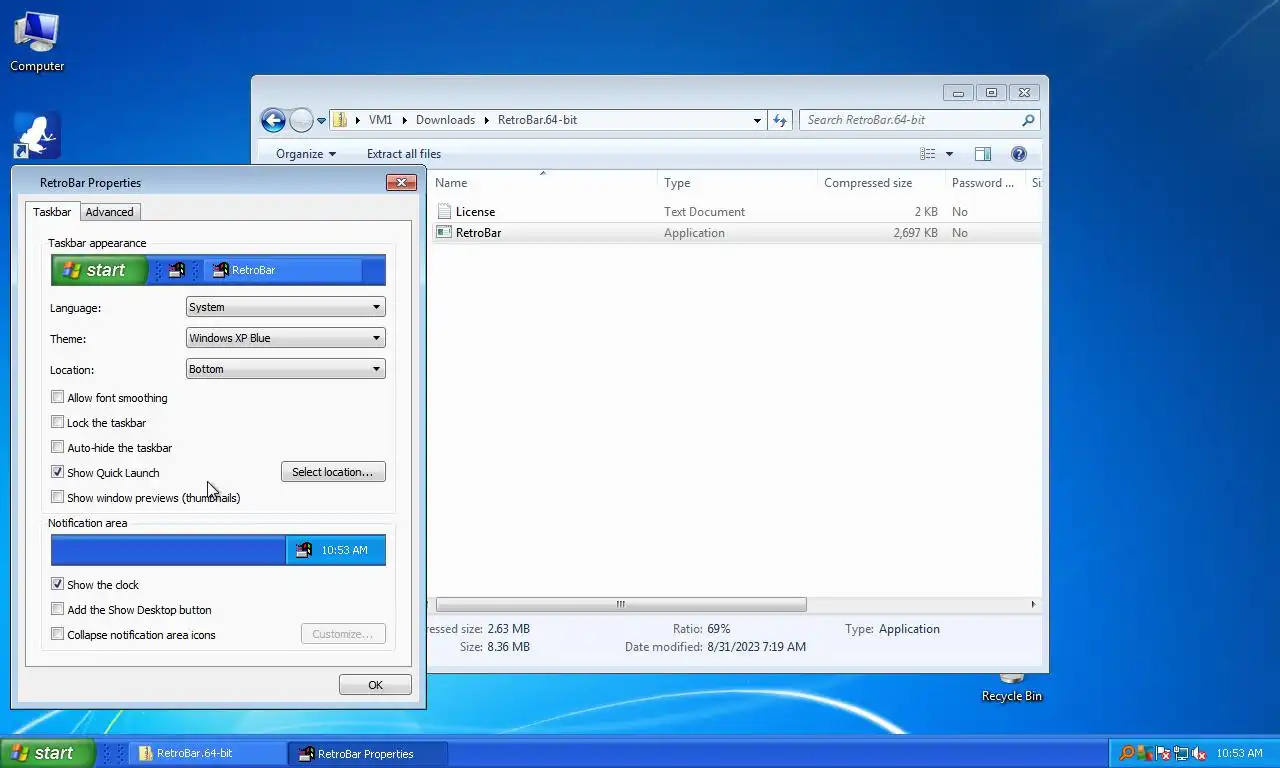Click the refresh icon next to address bar

click(780, 120)
